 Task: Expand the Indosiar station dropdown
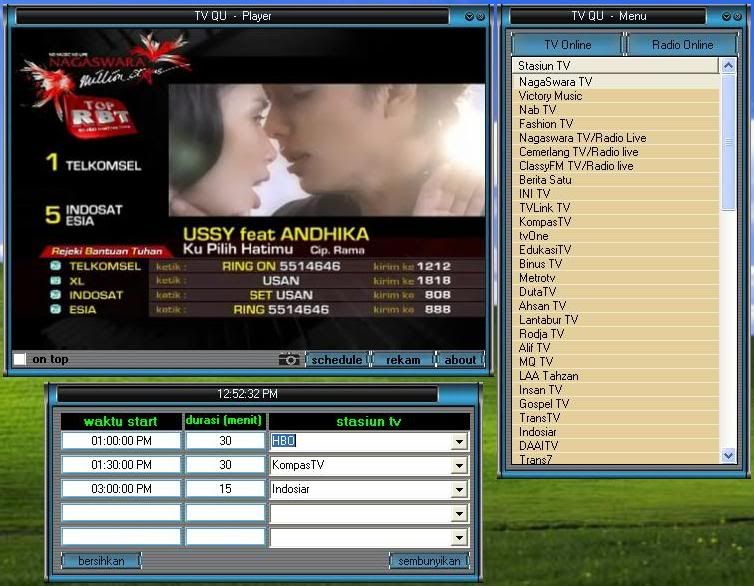[460, 489]
